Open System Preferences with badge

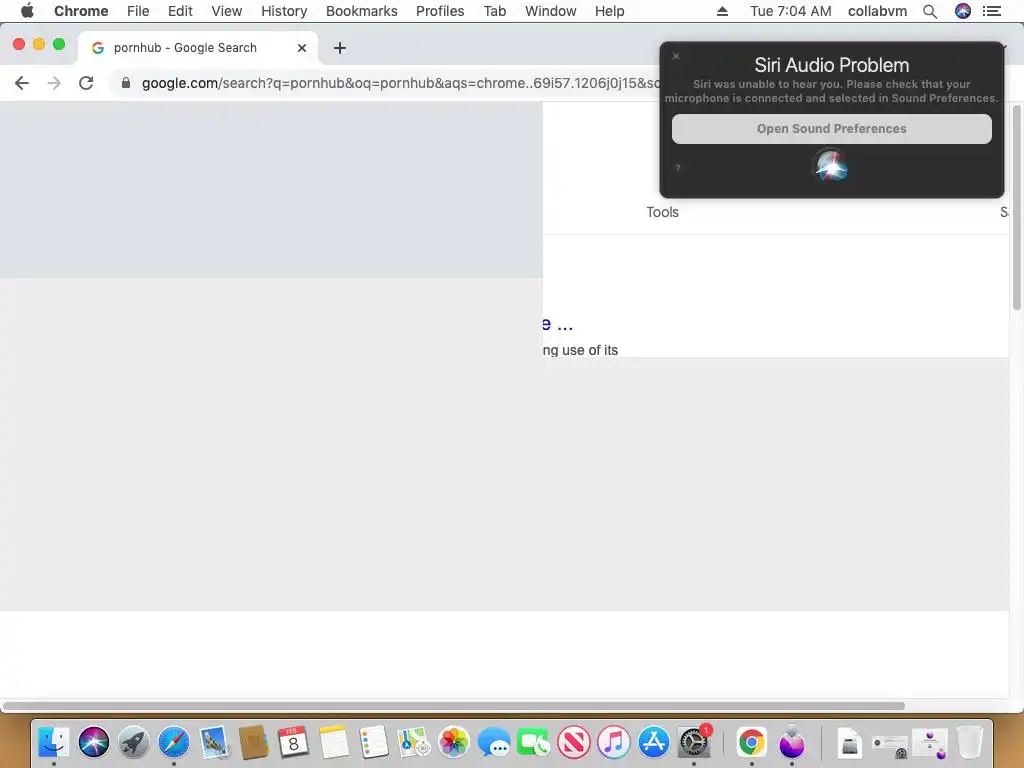point(694,742)
